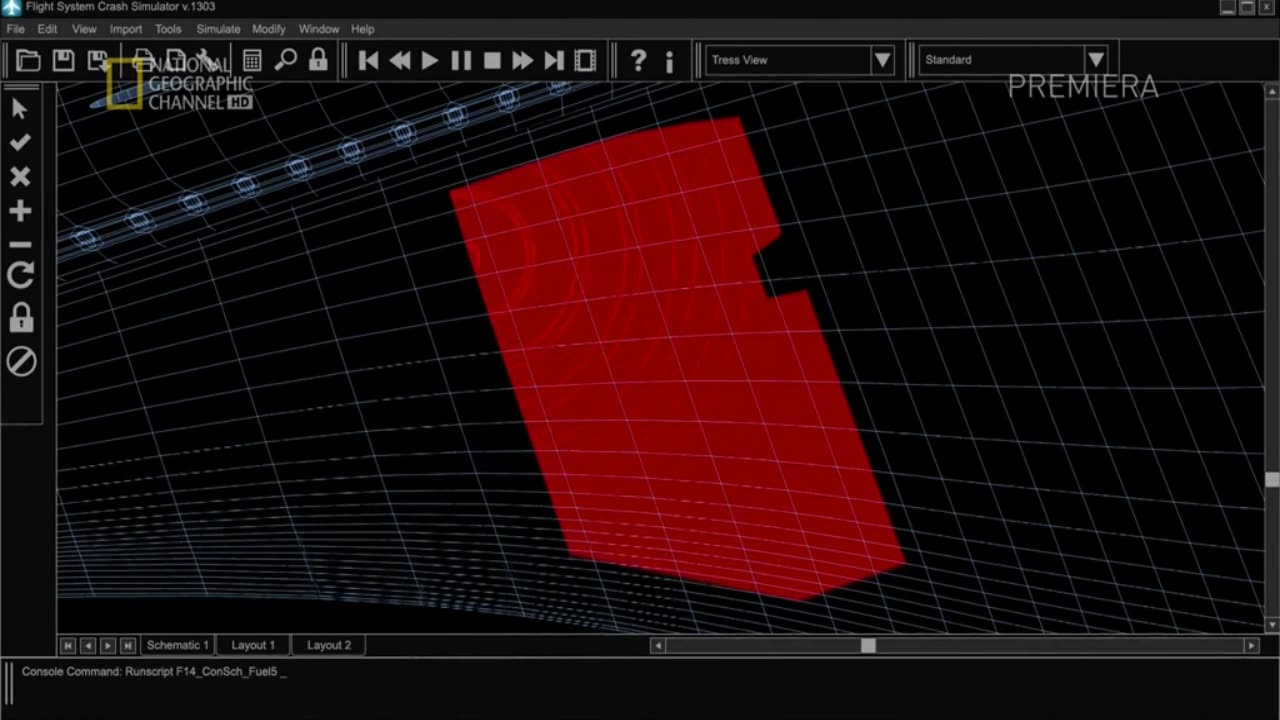1280x720 pixels.
Task: Click the vertical scrollbar thumb
Action: pyautogui.click(x=1272, y=480)
